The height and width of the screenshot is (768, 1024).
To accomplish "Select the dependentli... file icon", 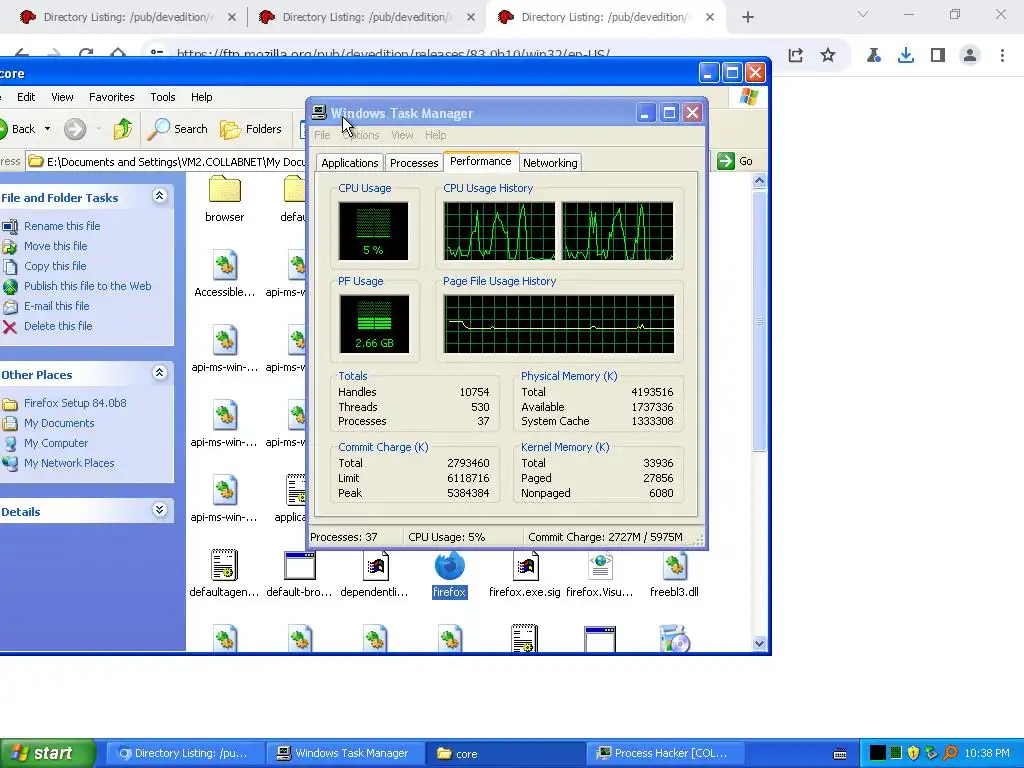I will (375, 567).
